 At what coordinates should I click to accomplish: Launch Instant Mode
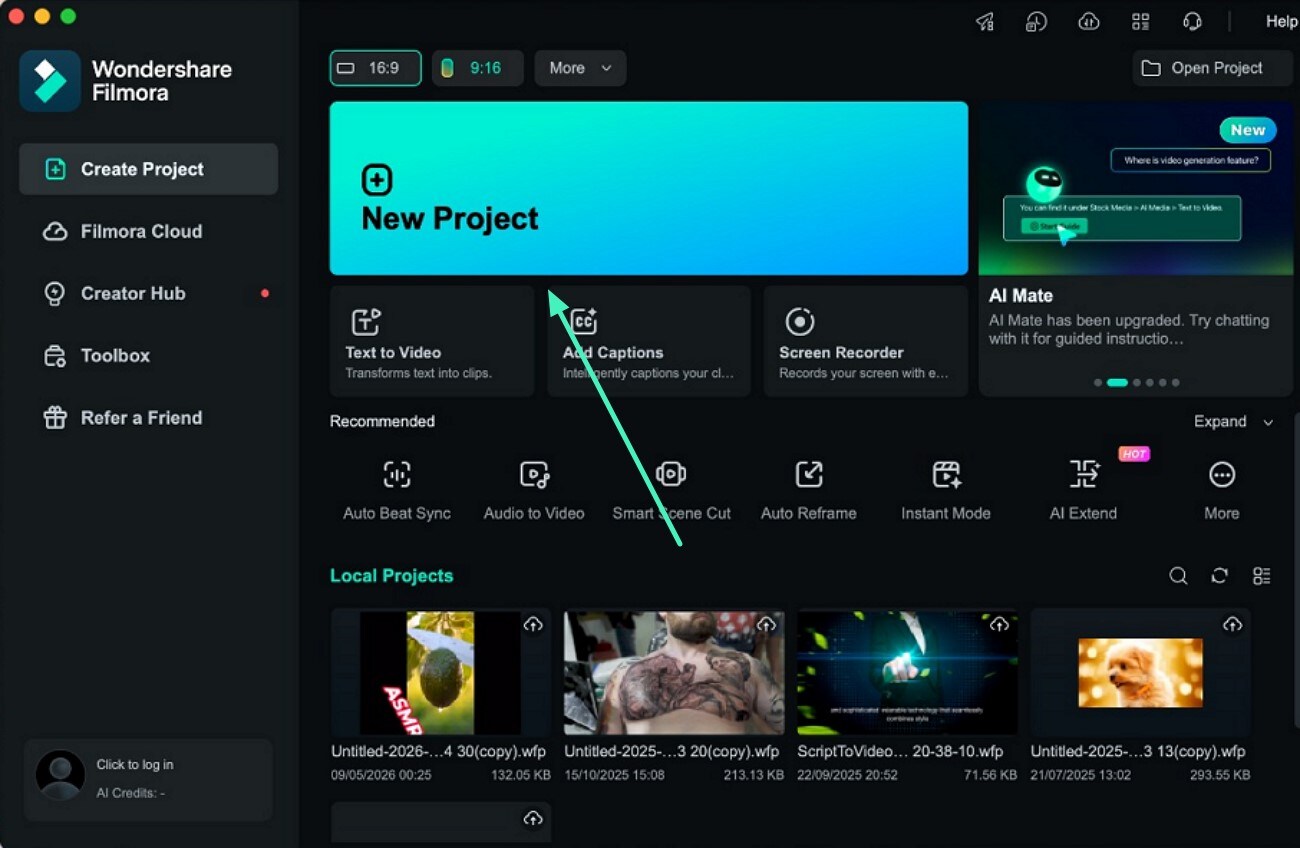pyautogui.click(x=946, y=491)
